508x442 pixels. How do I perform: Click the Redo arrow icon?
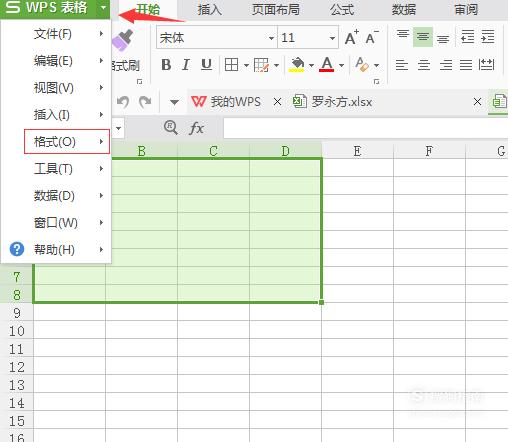tap(145, 101)
